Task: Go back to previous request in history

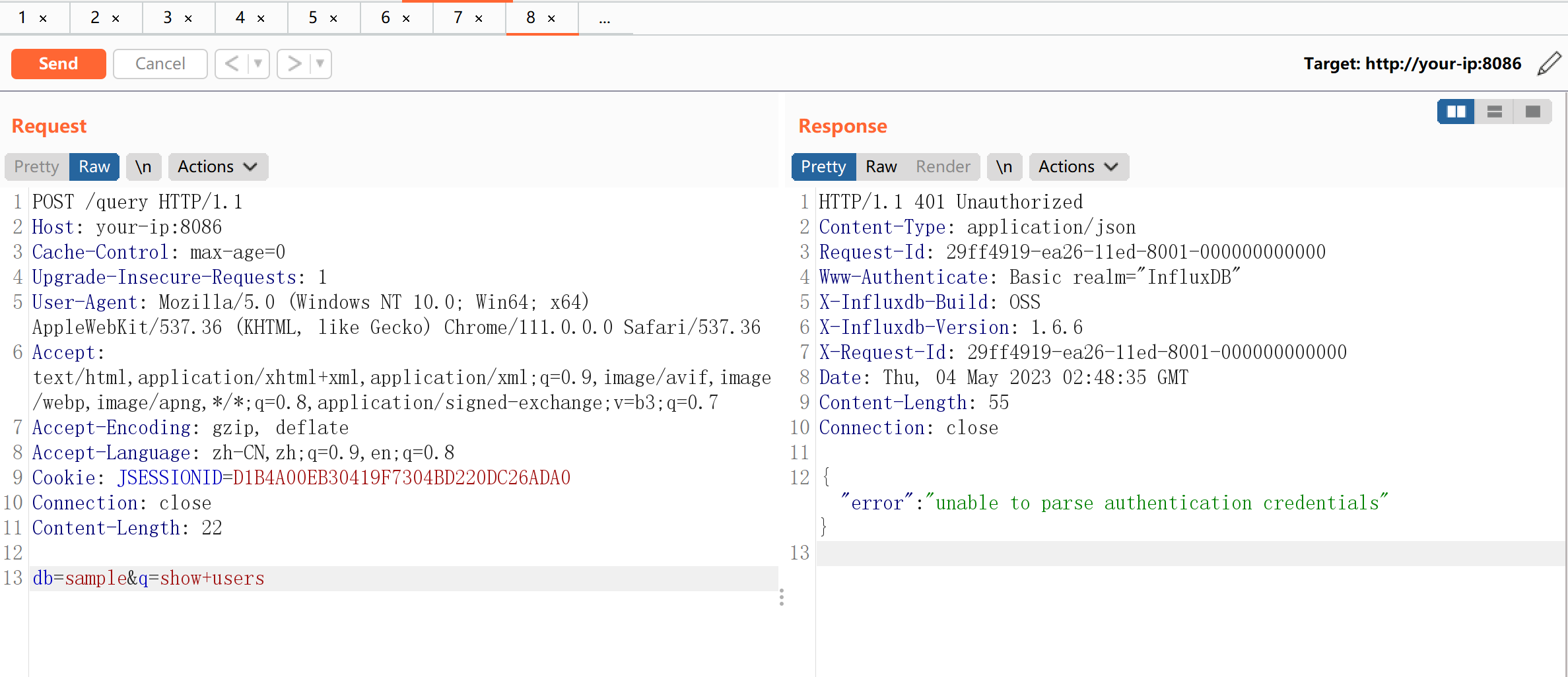Action: tap(232, 64)
